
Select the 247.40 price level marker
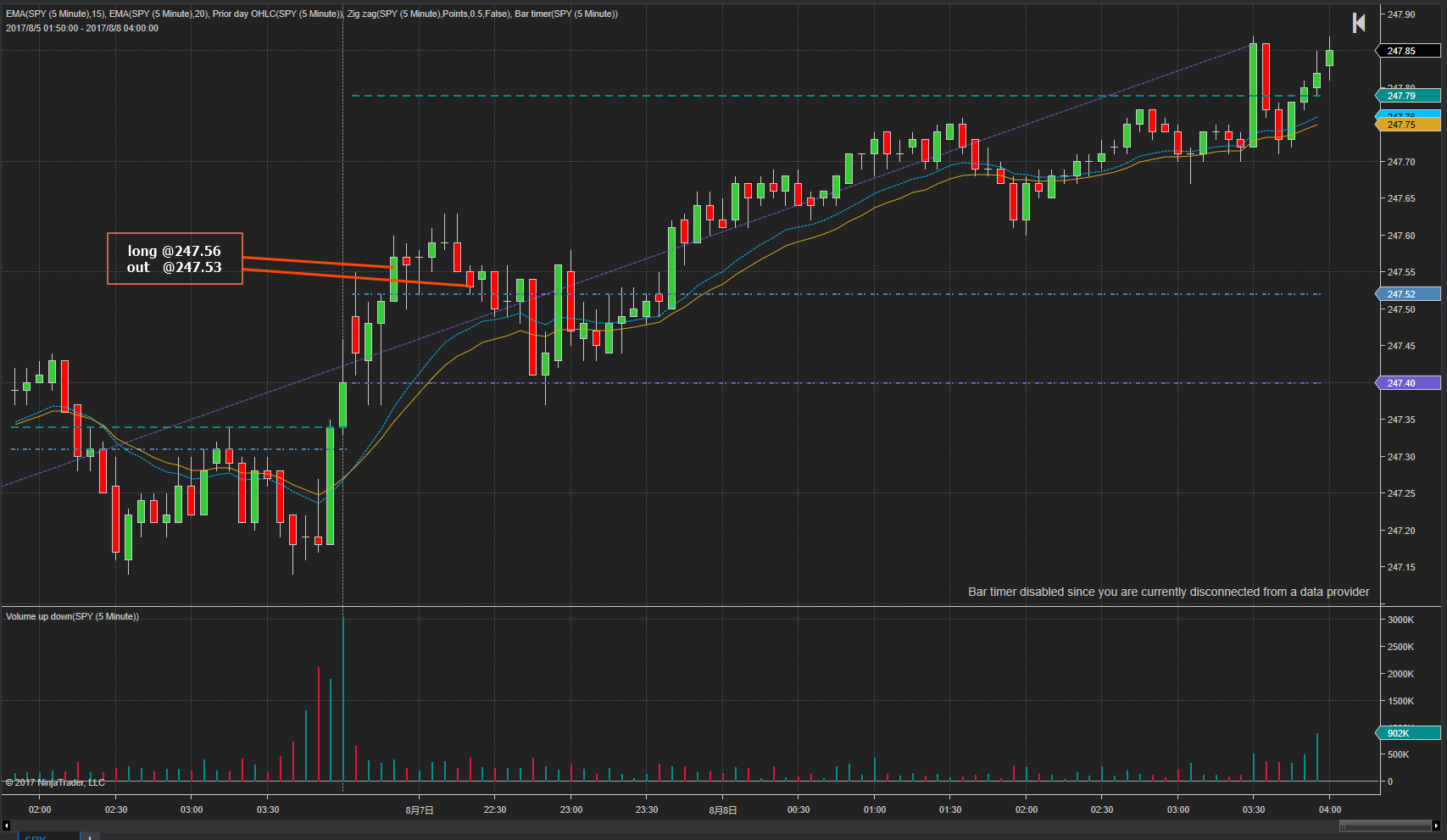pos(1407,383)
